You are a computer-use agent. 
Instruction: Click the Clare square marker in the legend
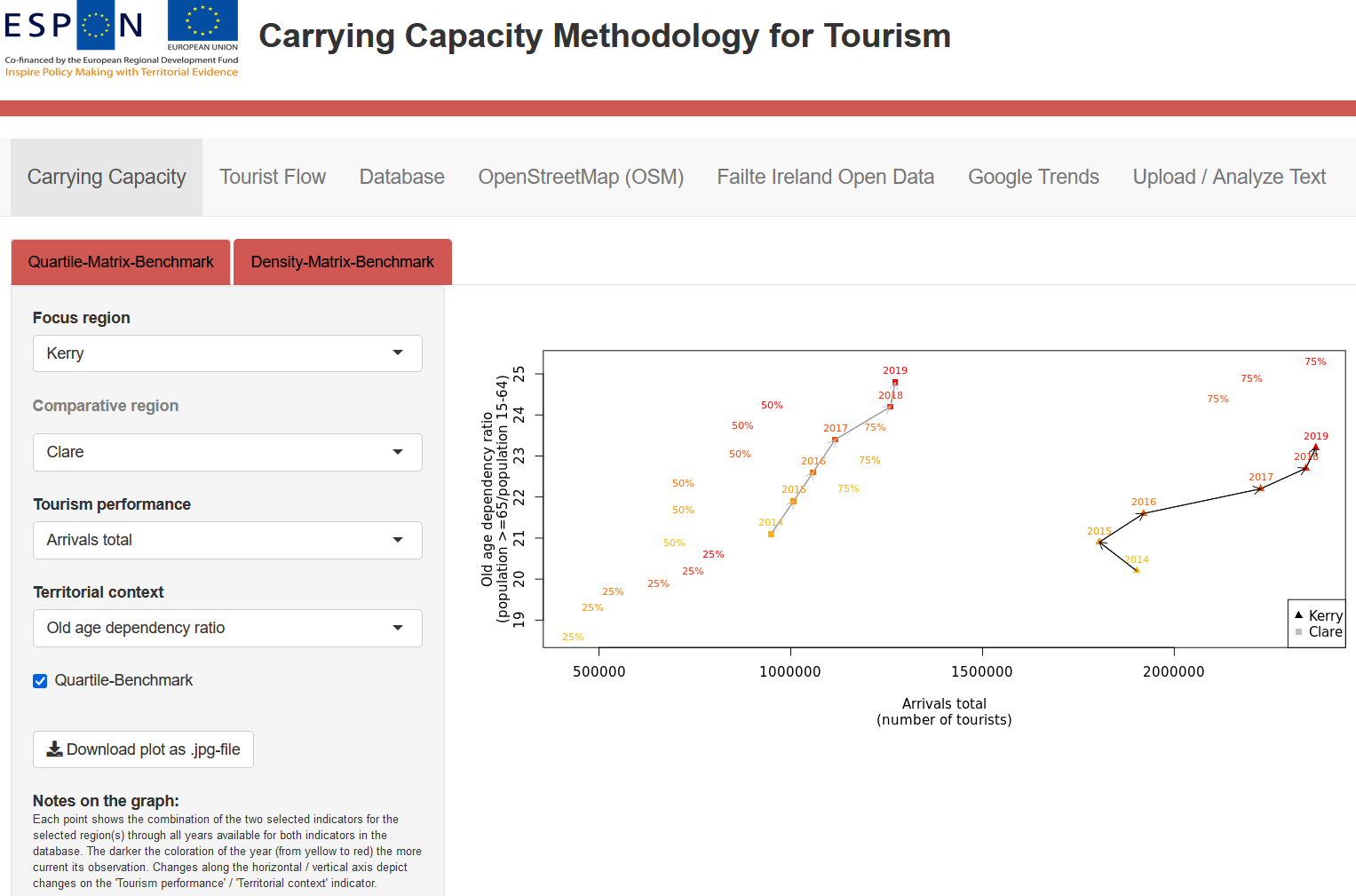(x=1298, y=632)
